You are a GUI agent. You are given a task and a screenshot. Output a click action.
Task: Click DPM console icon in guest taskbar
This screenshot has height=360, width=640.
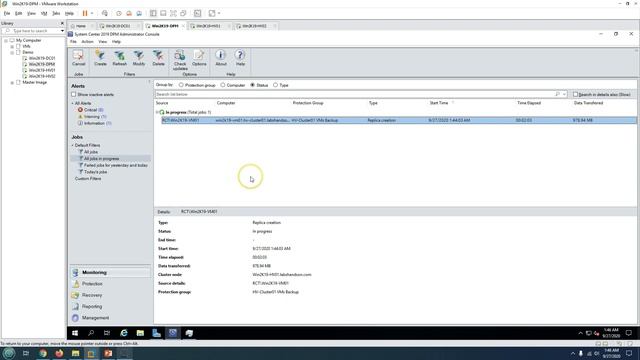click(173, 333)
